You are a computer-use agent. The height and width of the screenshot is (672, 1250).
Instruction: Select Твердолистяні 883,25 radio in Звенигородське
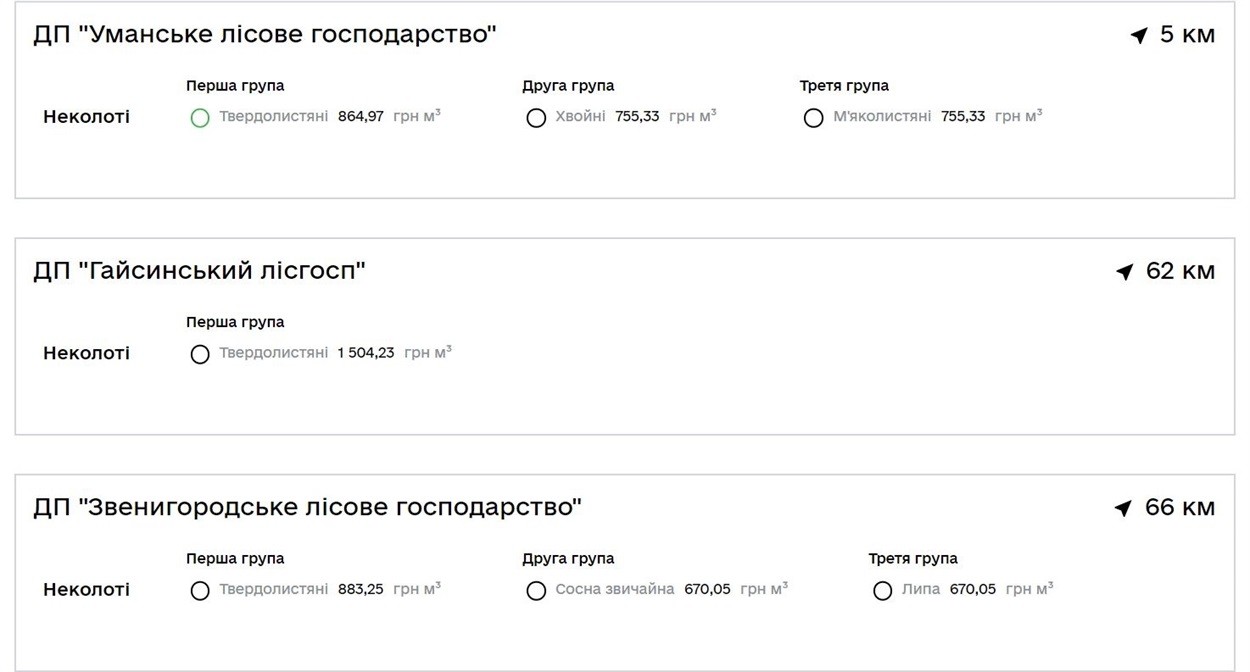click(x=200, y=591)
